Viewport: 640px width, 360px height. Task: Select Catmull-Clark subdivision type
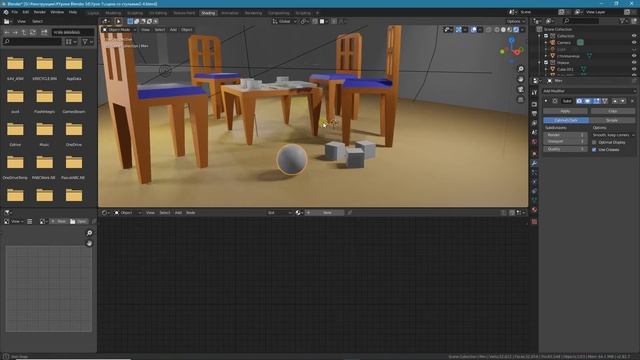coord(566,120)
